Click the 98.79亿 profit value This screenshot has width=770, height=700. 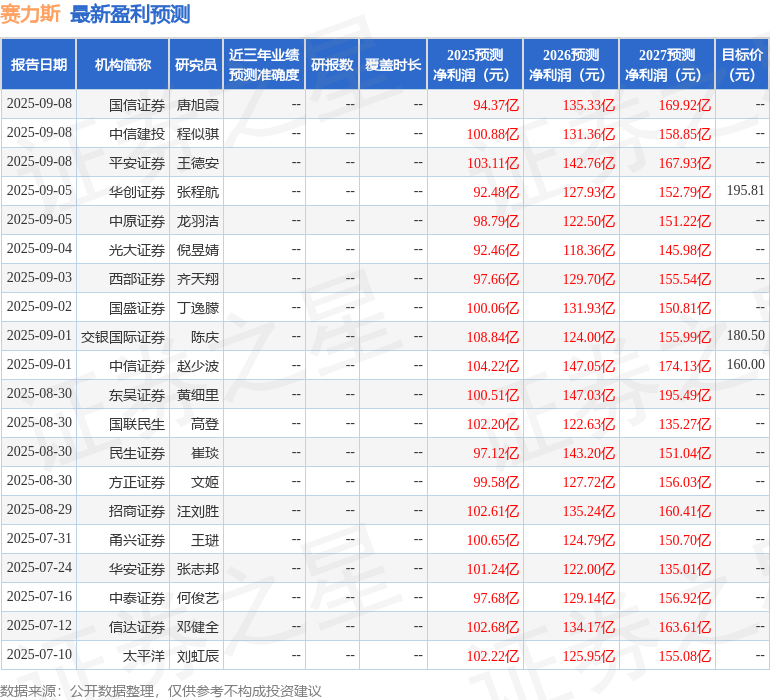[x=496, y=221]
